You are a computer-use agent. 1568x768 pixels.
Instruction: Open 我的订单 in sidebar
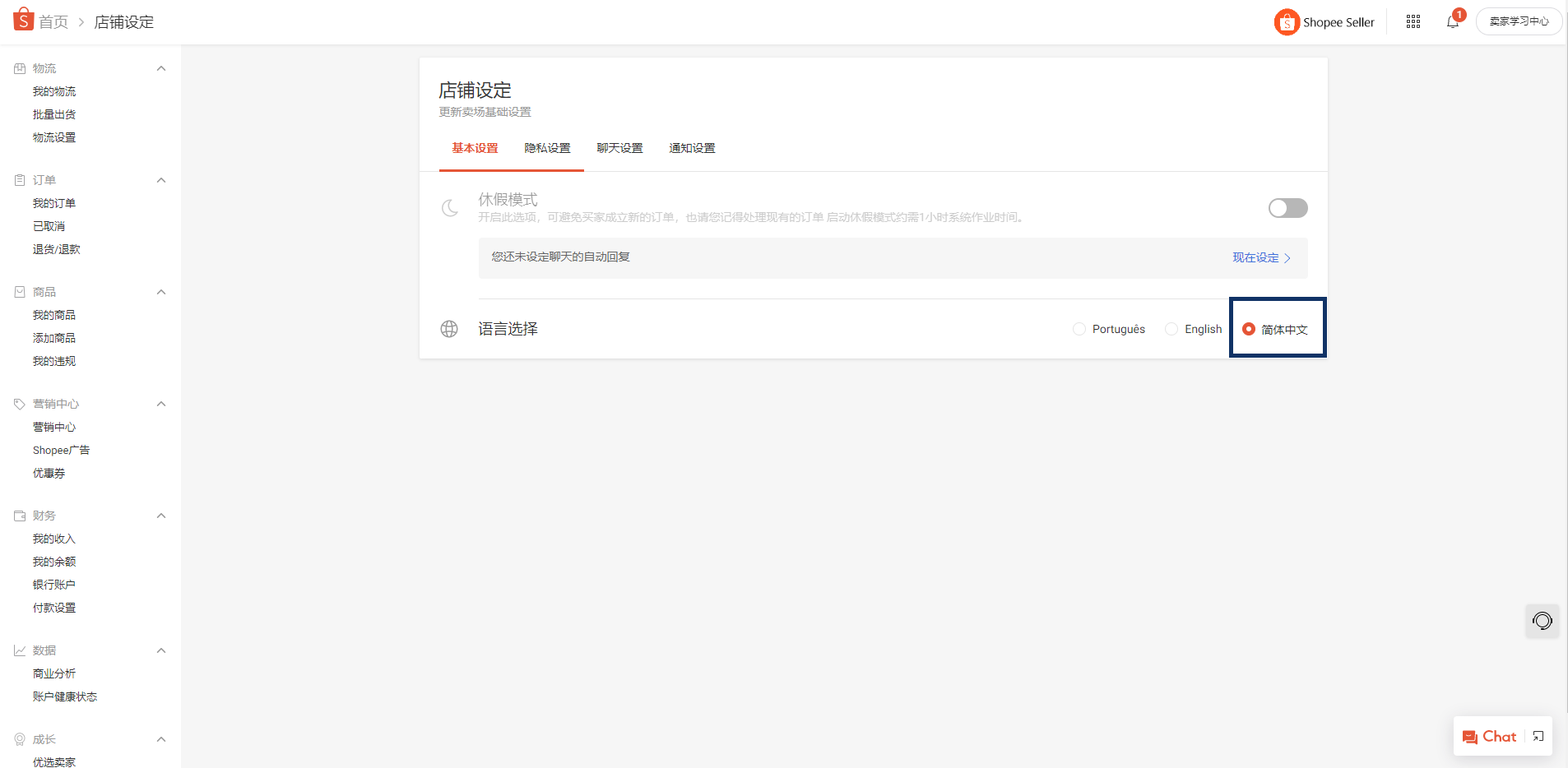coord(54,203)
